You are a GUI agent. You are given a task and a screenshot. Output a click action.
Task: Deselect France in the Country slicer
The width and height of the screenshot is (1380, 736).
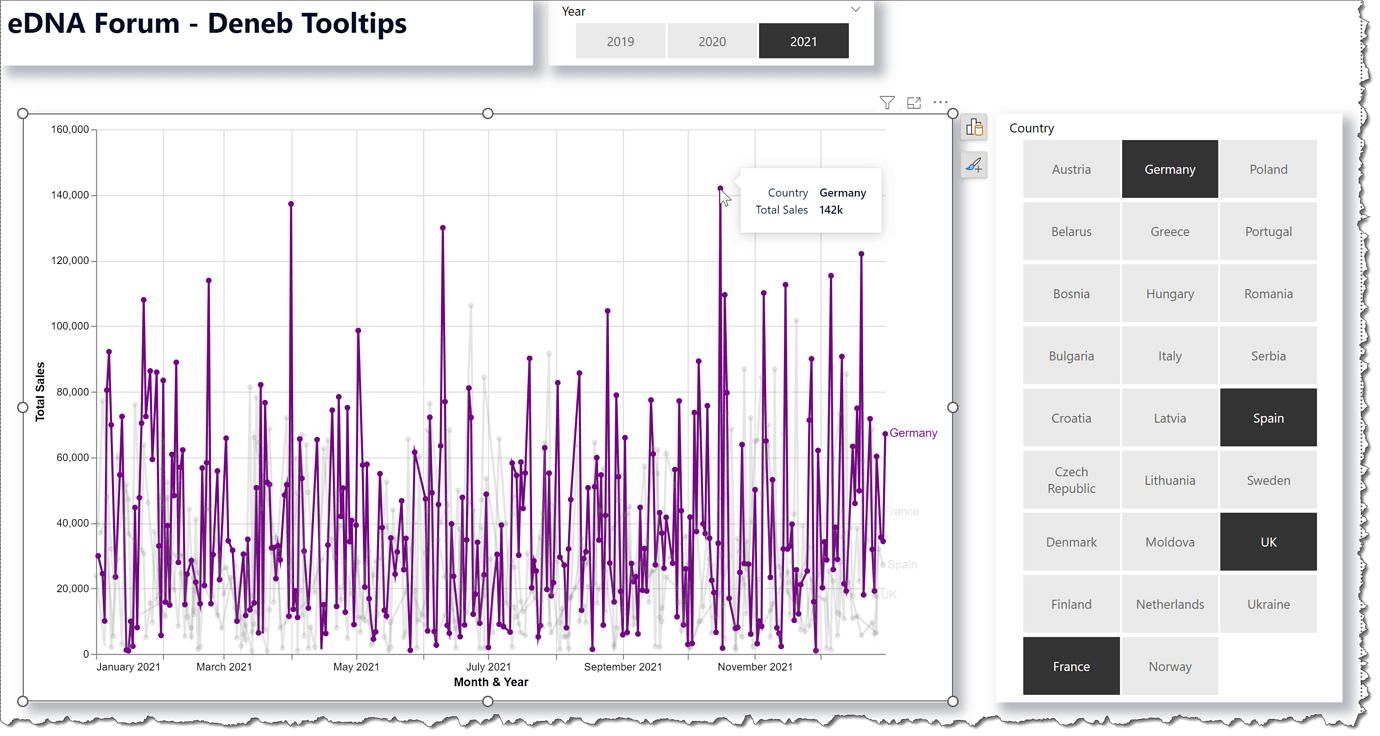tap(1071, 665)
